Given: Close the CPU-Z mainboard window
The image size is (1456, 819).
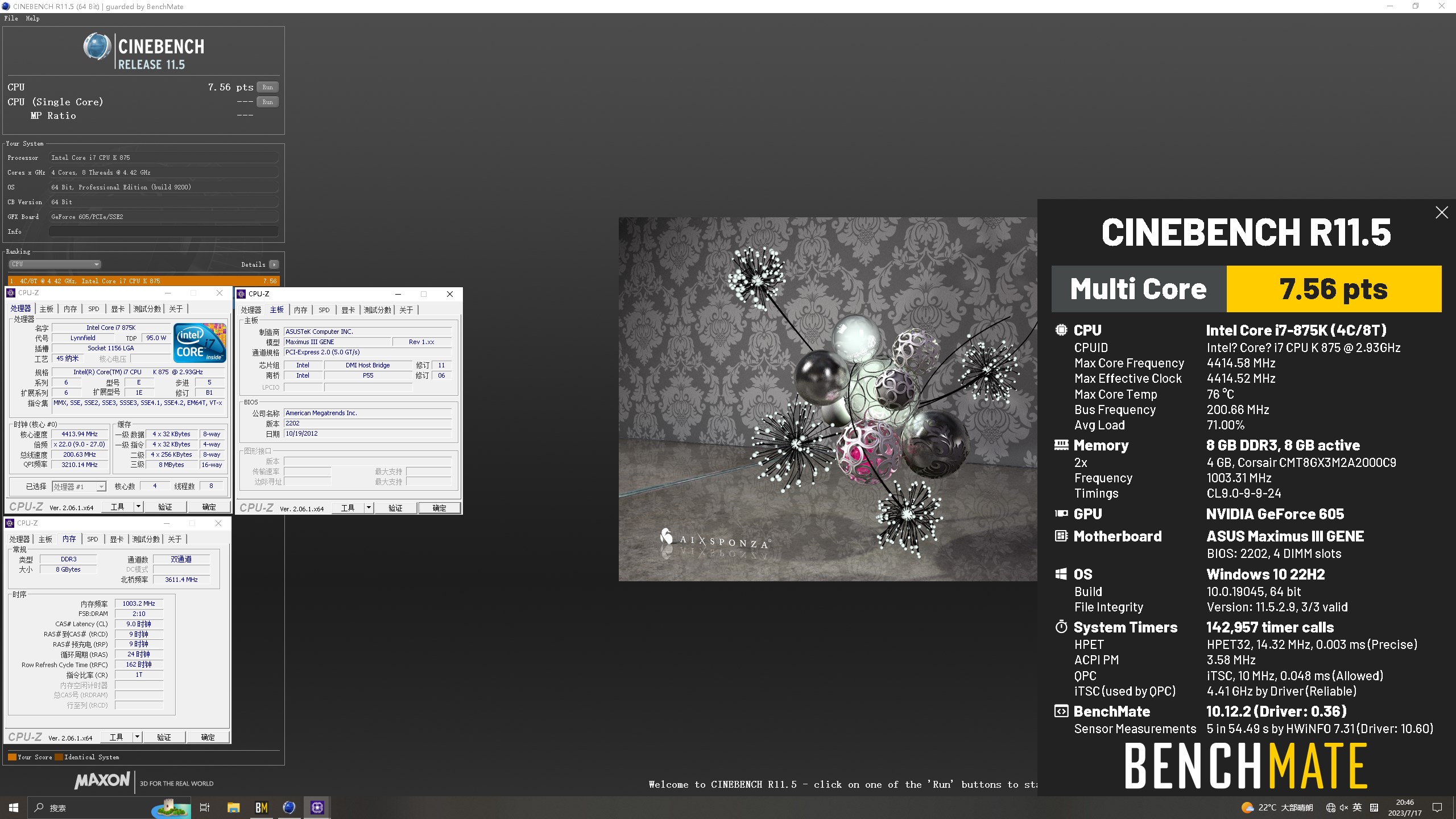Looking at the screenshot, I should (449, 294).
